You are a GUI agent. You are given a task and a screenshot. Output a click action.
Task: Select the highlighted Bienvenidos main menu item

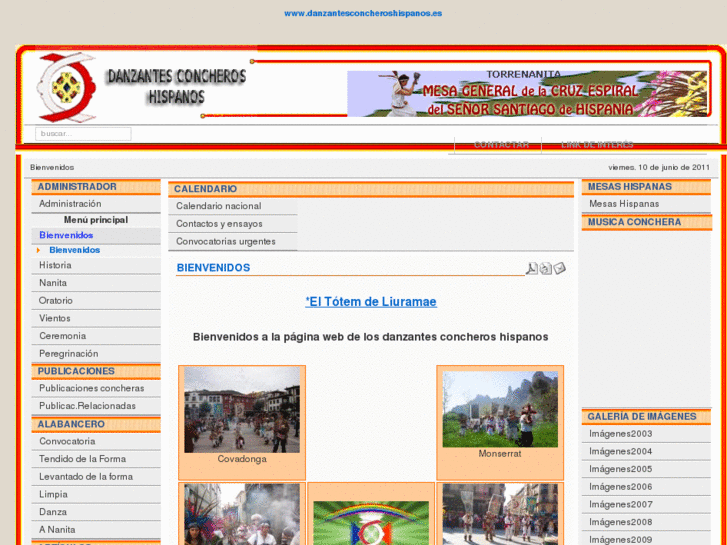coord(96,235)
